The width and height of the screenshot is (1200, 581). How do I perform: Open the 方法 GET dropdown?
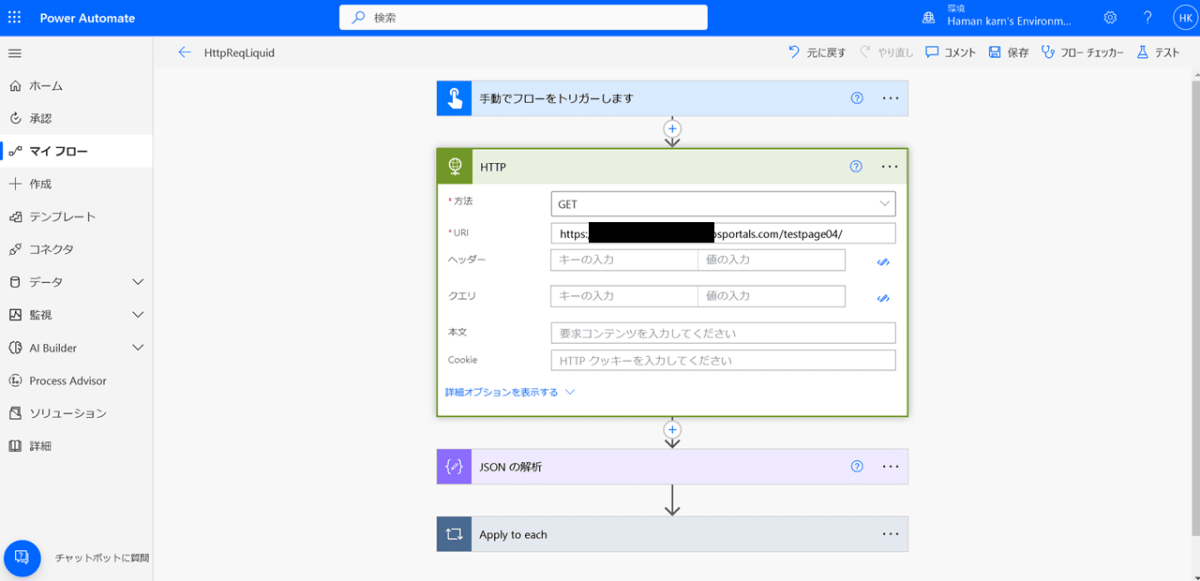tap(723, 204)
